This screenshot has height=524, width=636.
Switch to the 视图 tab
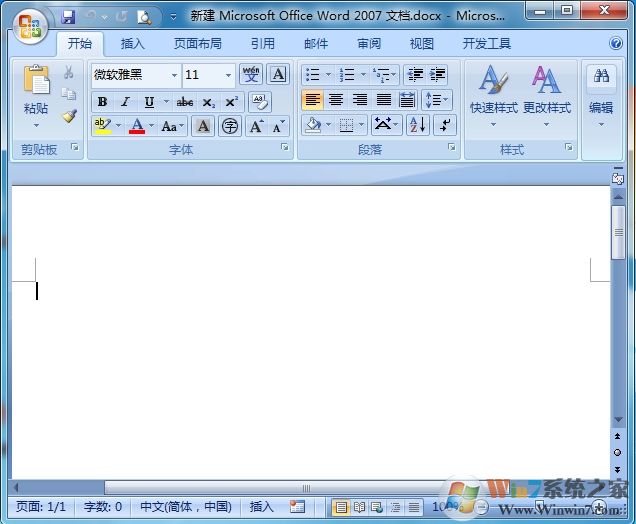pos(422,43)
